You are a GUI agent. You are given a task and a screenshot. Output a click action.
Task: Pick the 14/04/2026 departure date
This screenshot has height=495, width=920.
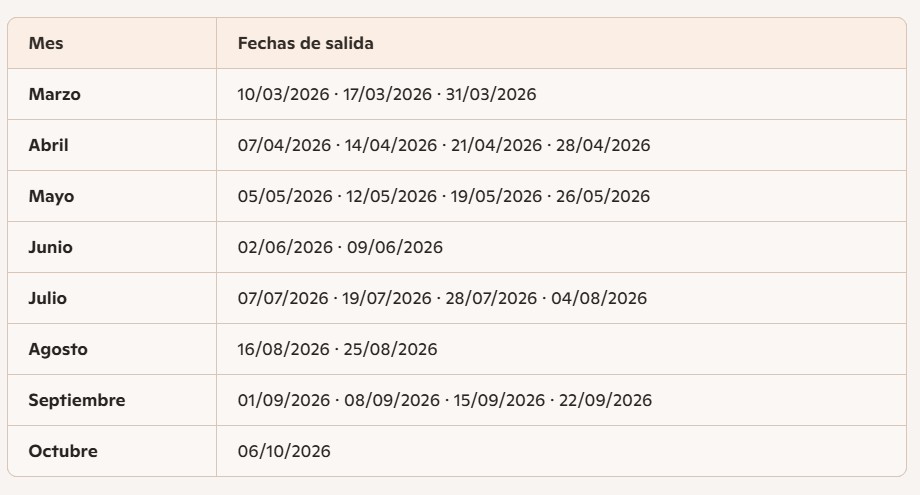point(391,145)
